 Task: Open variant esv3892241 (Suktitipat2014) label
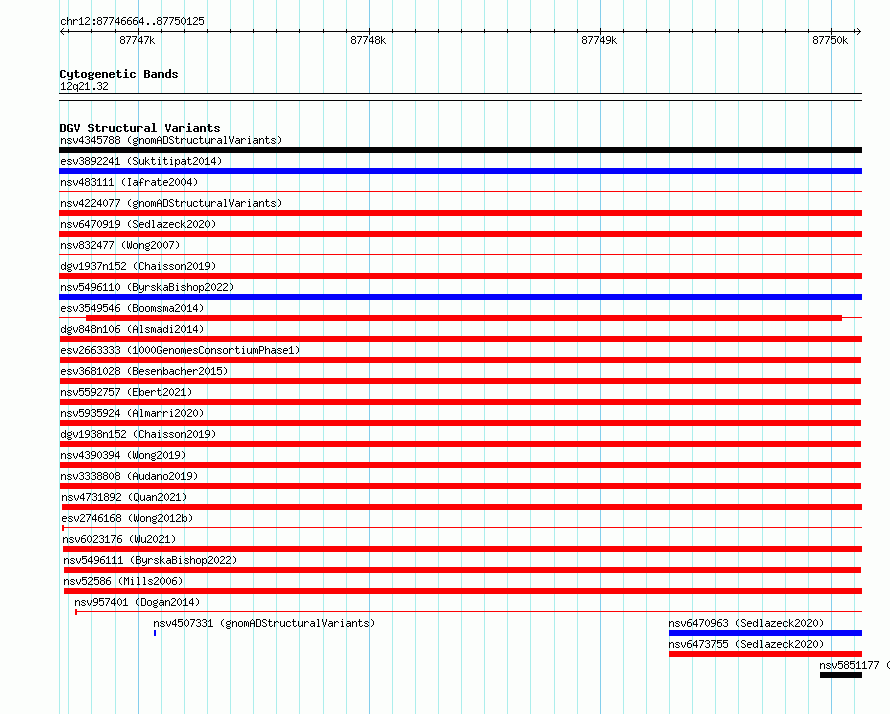[141, 161]
